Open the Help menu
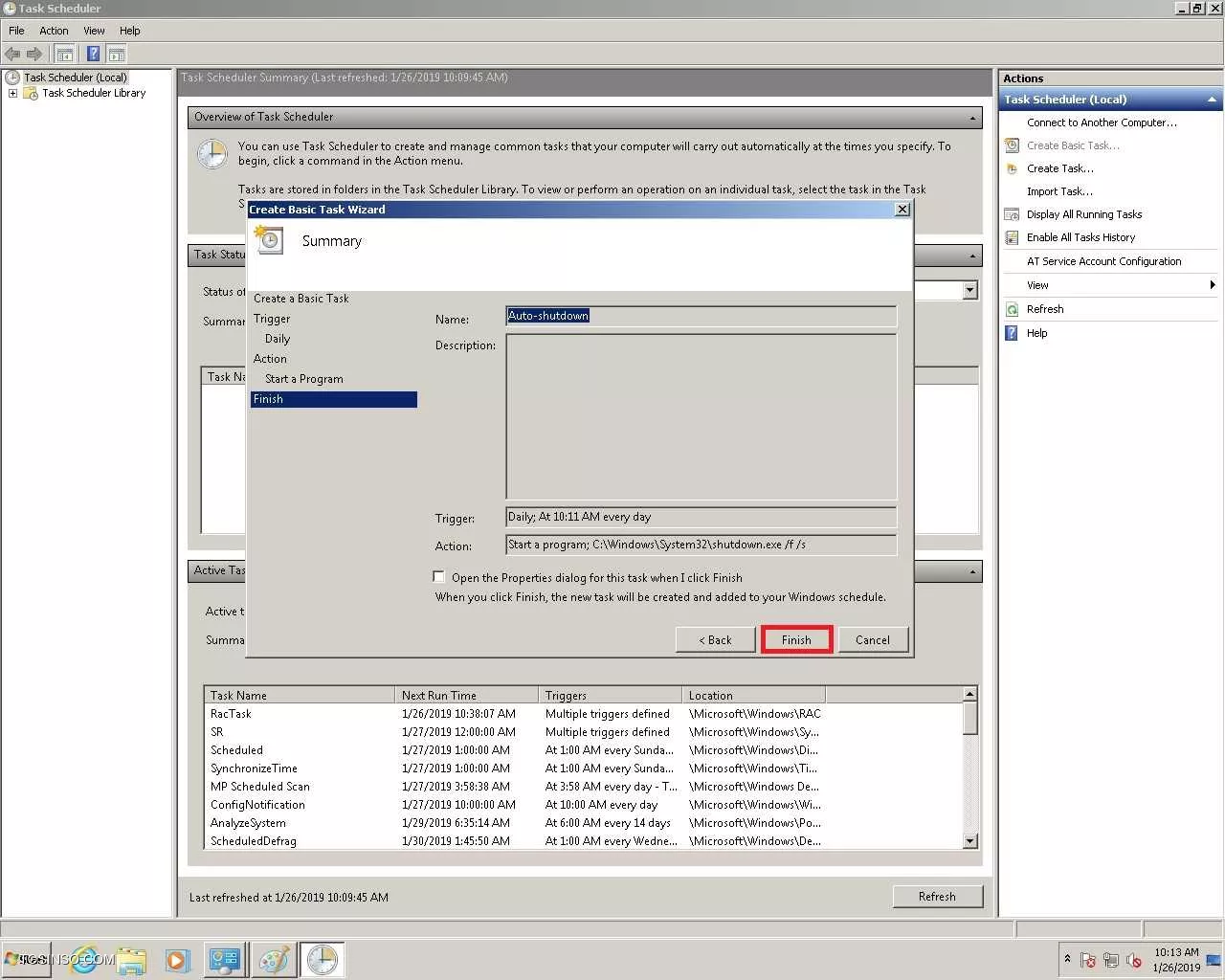Image resolution: width=1225 pixels, height=980 pixels. coord(130,31)
